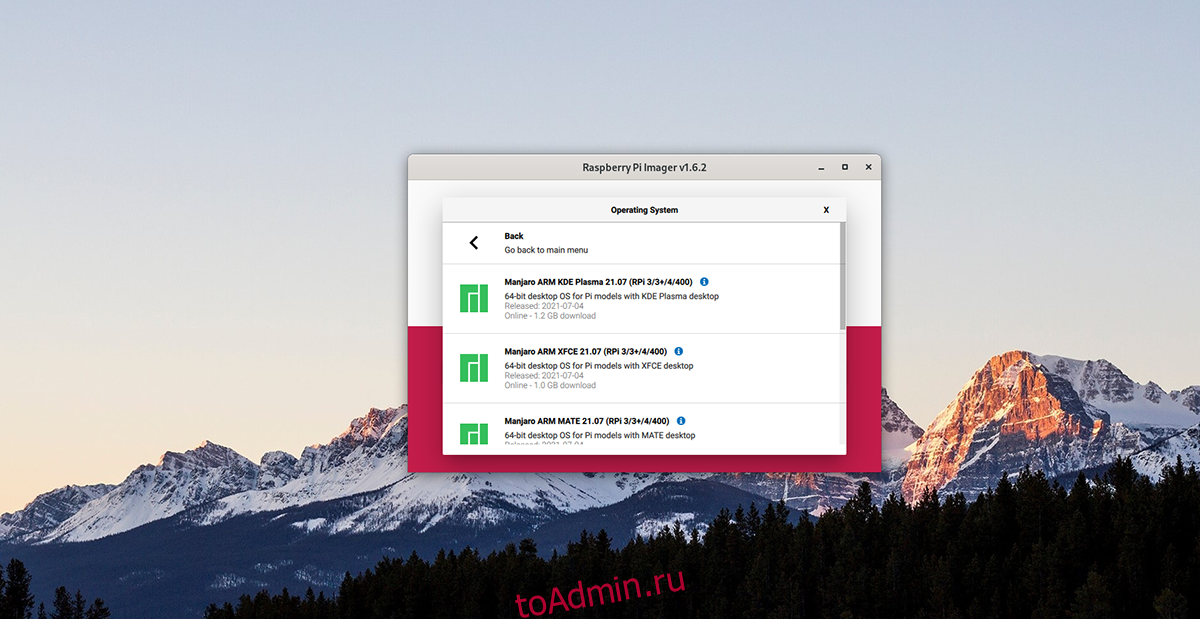Click MATE desktop description line

(x=600, y=435)
